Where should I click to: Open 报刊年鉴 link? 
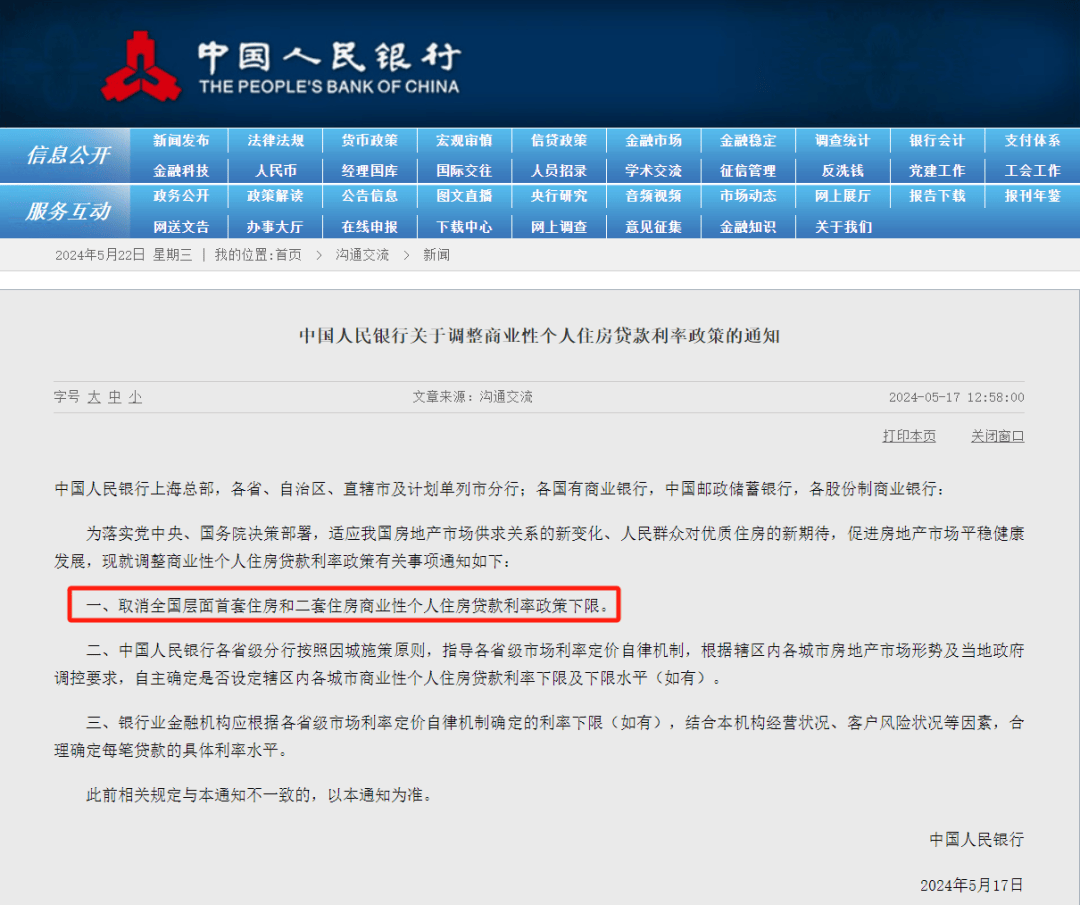tap(1032, 196)
